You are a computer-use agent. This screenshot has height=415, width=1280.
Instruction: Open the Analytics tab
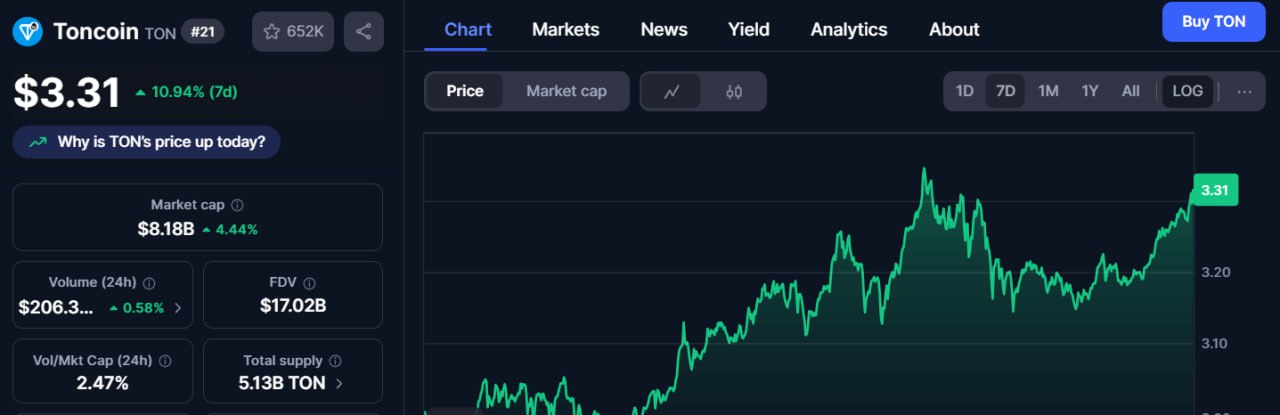pyautogui.click(x=849, y=29)
